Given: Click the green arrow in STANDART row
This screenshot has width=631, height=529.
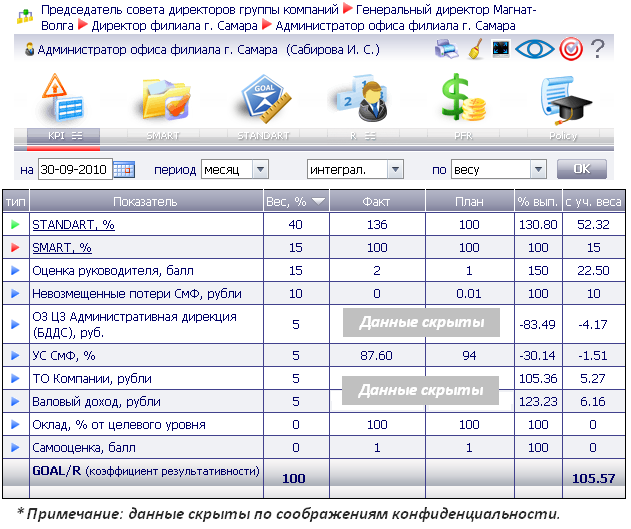Looking at the screenshot, I should (x=15, y=224).
